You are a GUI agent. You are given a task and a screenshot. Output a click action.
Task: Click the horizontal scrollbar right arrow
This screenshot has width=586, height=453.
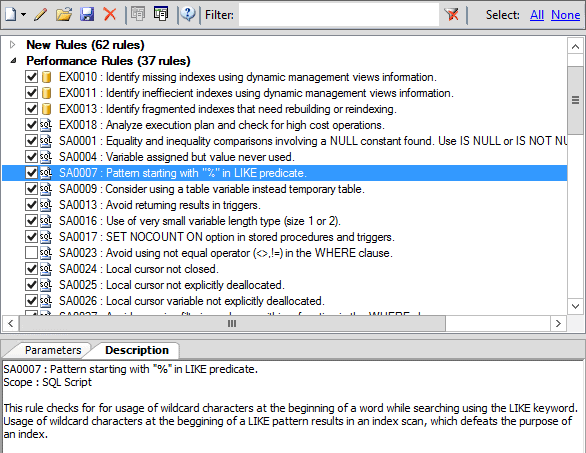[x=558, y=323]
